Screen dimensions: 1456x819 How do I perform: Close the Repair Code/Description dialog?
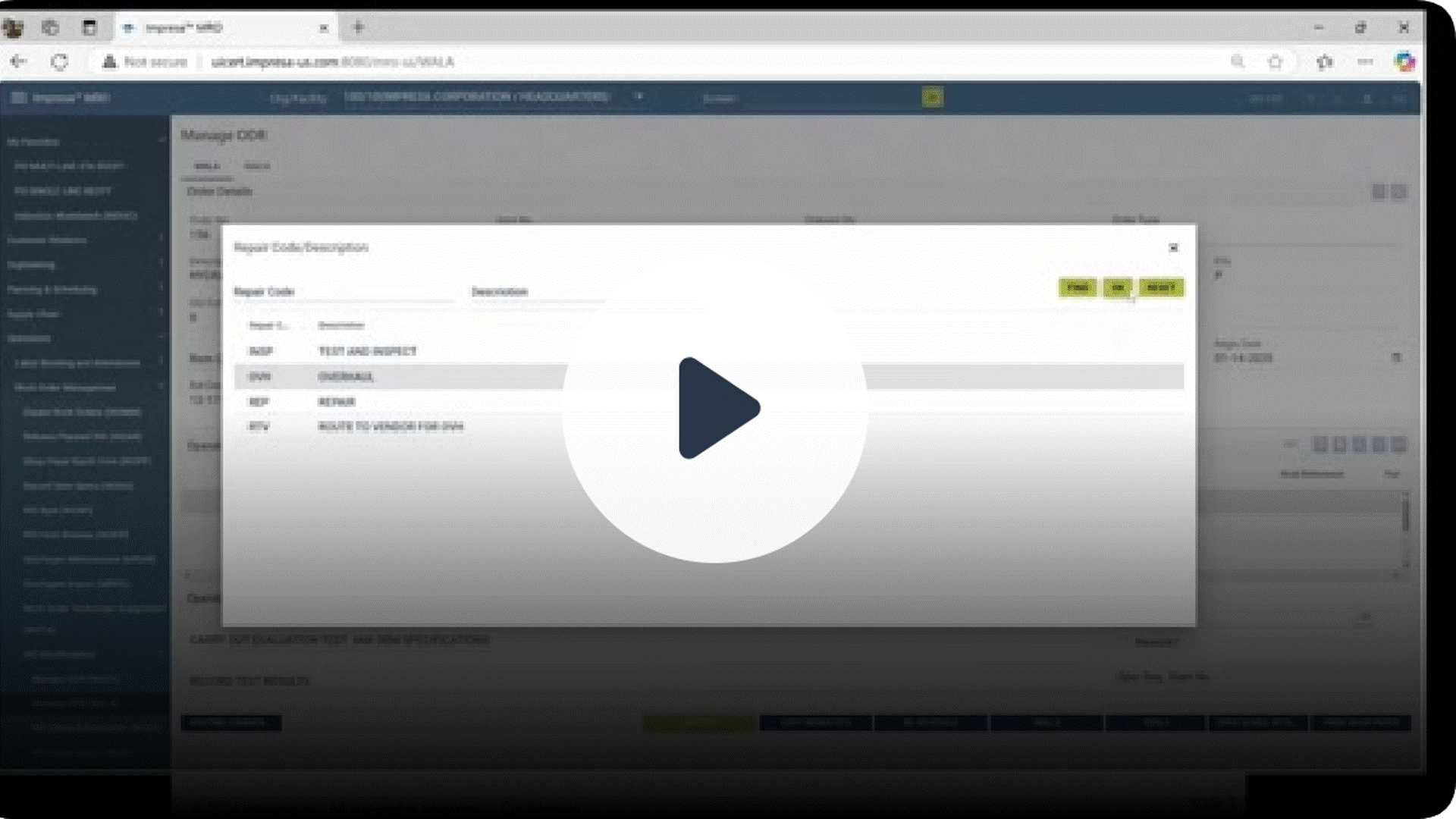click(1173, 248)
